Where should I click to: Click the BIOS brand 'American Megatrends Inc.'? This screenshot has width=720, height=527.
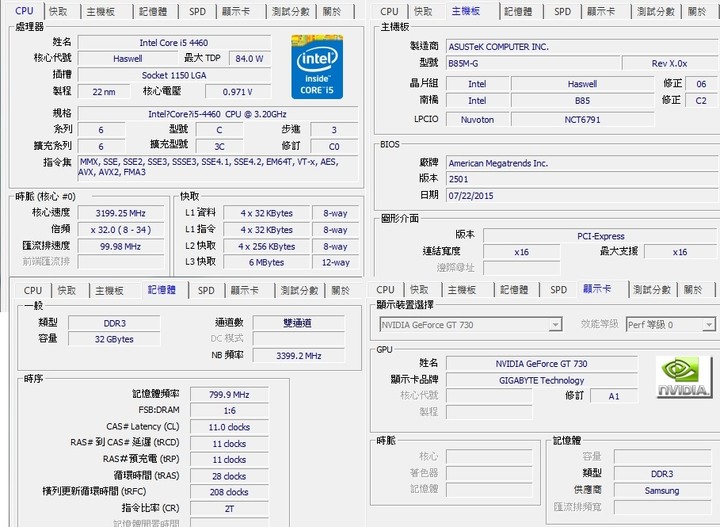(x=582, y=163)
